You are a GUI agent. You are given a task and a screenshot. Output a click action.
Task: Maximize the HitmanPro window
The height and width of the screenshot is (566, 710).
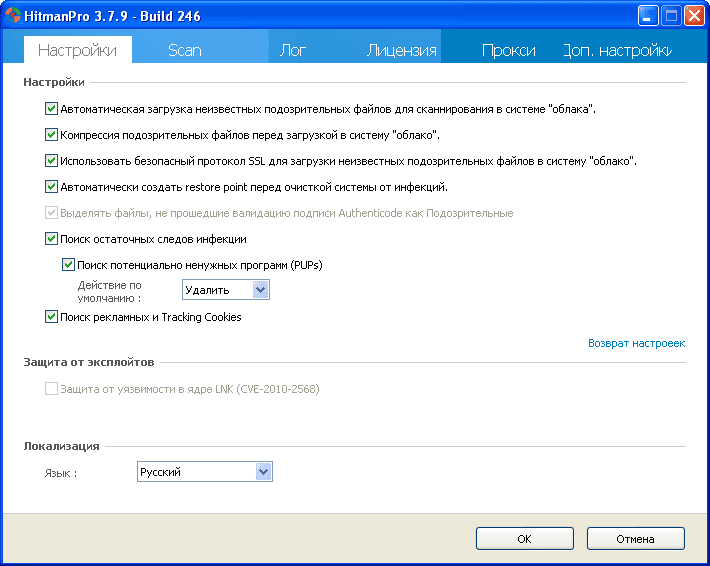[x=671, y=16]
